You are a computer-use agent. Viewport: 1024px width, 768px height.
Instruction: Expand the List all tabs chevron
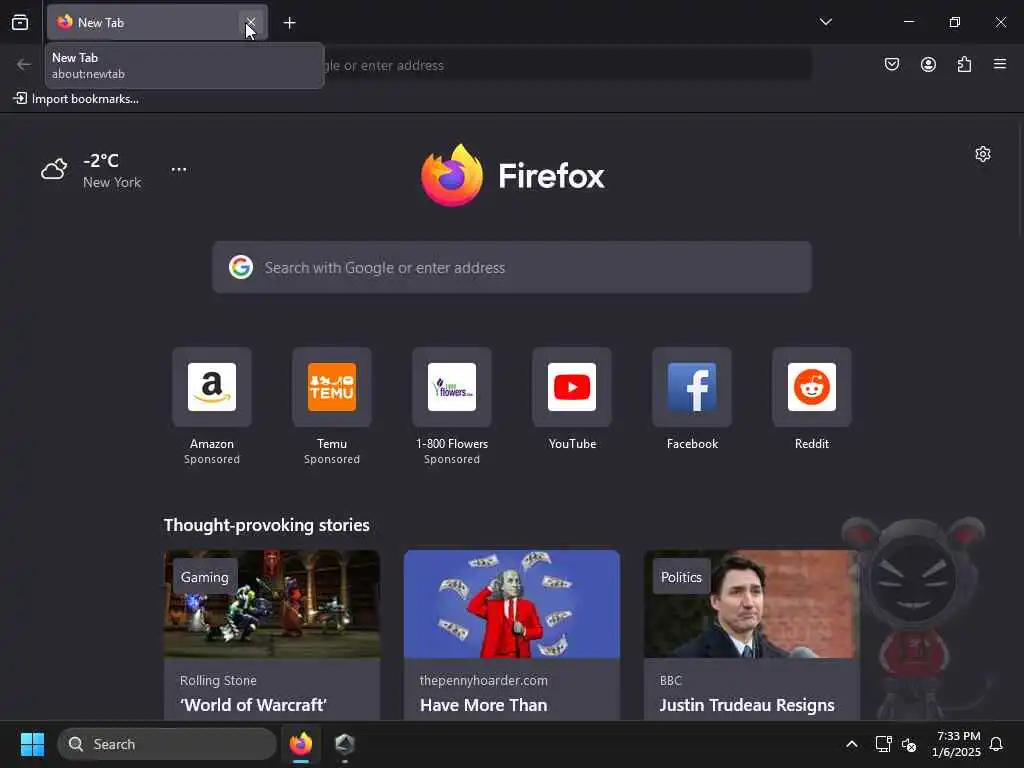coord(825,22)
